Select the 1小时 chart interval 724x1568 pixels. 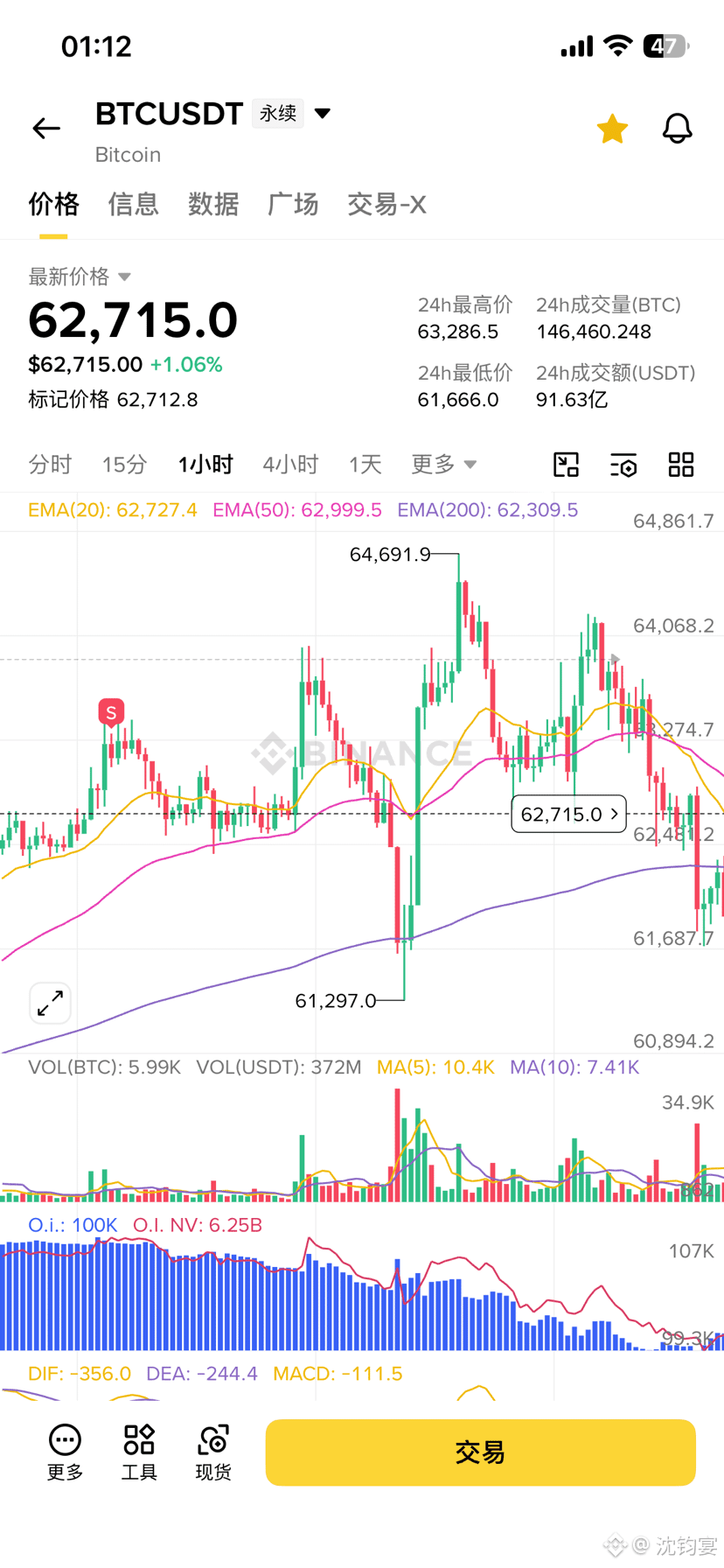pyautogui.click(x=205, y=465)
